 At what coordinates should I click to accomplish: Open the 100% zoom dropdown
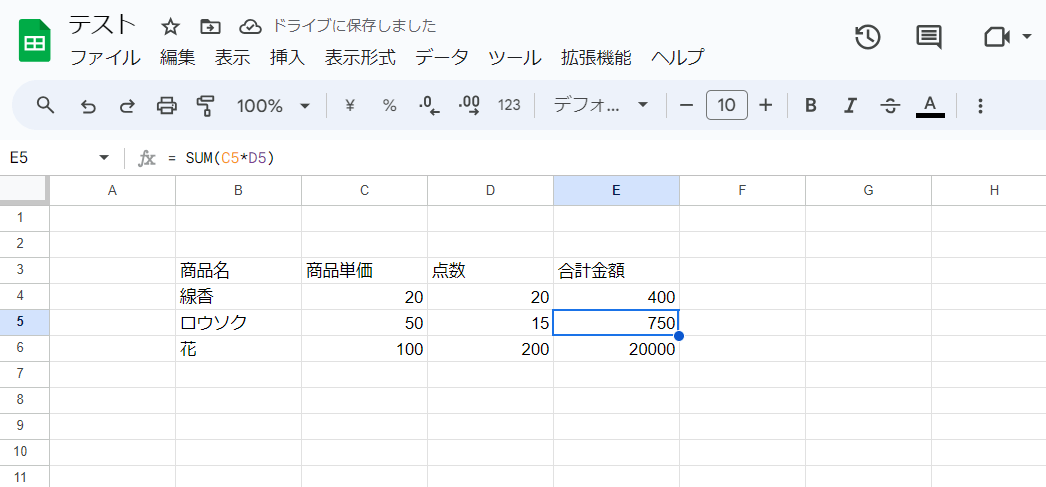[273, 105]
